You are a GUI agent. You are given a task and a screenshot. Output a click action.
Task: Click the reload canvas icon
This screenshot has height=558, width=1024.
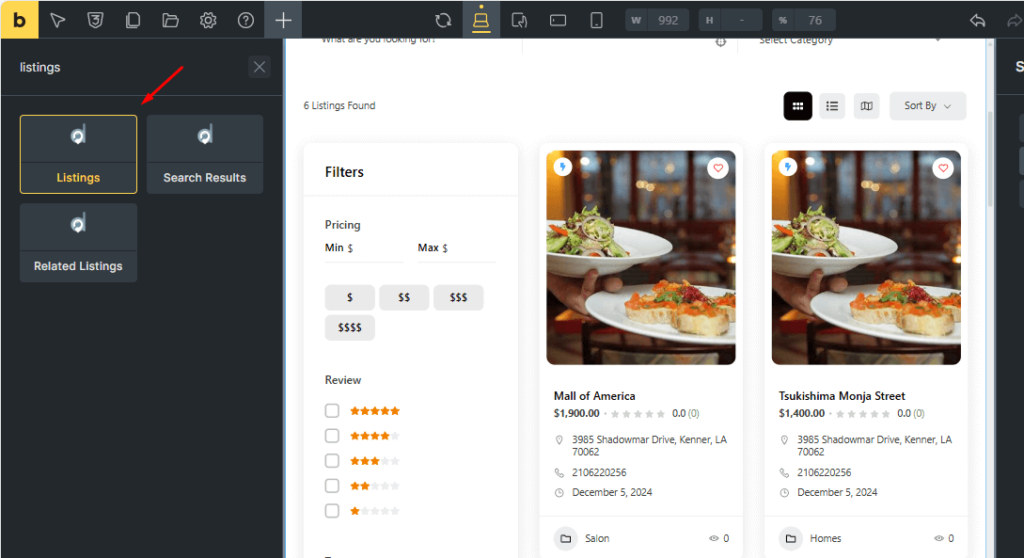click(x=443, y=20)
